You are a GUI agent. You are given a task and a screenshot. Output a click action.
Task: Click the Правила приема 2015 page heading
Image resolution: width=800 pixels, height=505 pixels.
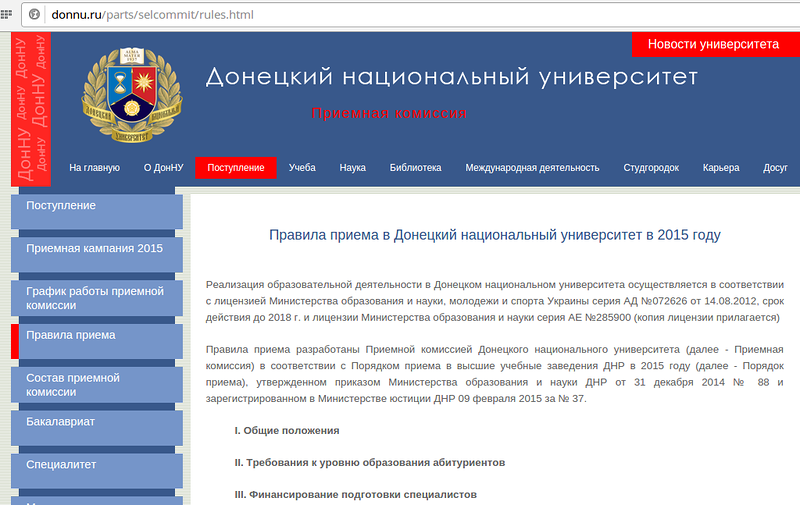tap(494, 235)
